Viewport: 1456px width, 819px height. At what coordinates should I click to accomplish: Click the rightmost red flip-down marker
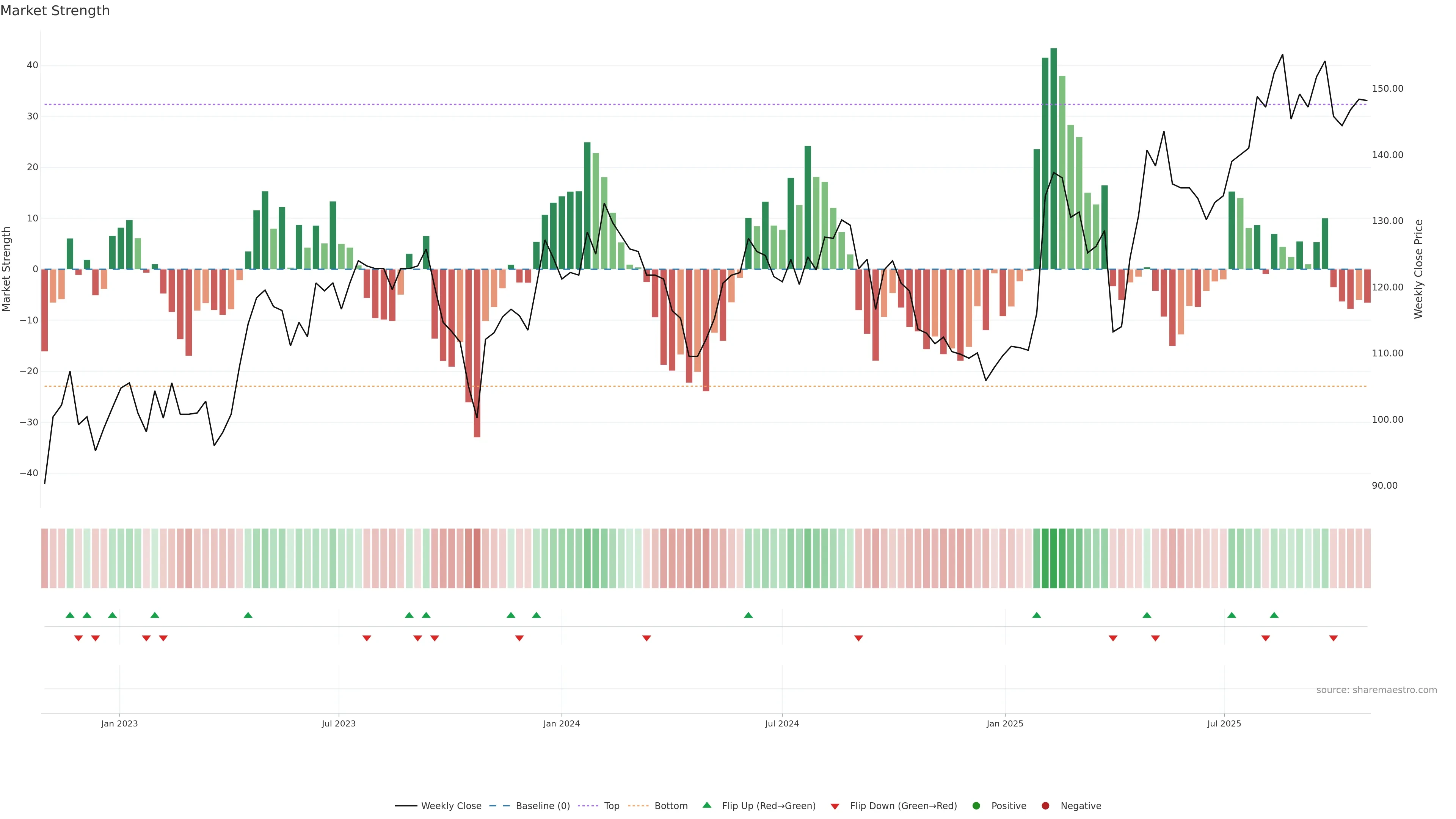click(x=1334, y=638)
